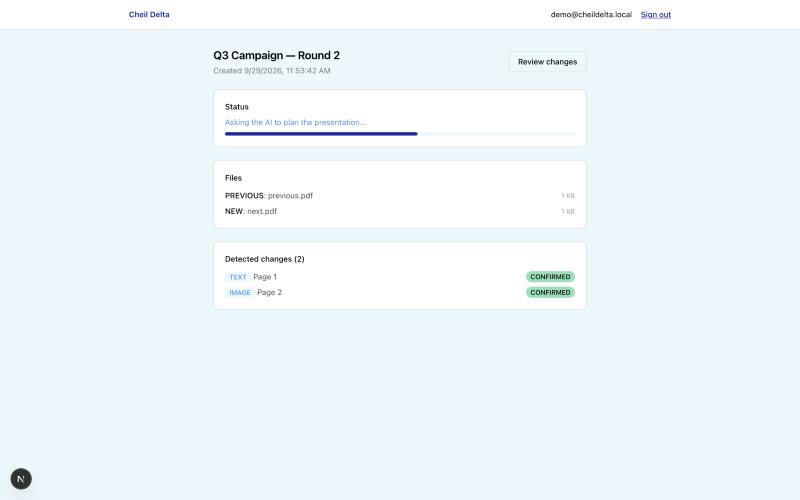Click the TEXT change tag
Viewport: 800px width, 500px height.
[x=238, y=277]
